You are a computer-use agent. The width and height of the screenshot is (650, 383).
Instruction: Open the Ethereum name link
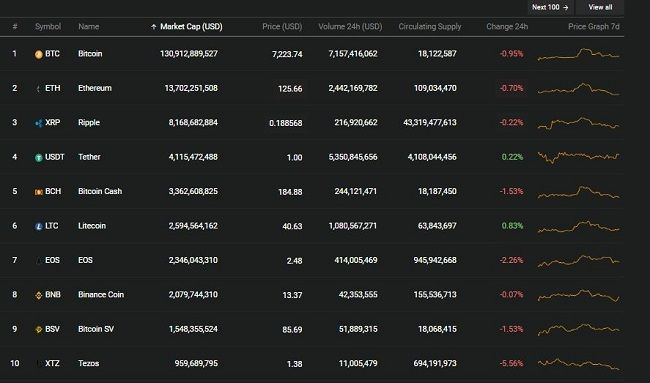pos(95,88)
